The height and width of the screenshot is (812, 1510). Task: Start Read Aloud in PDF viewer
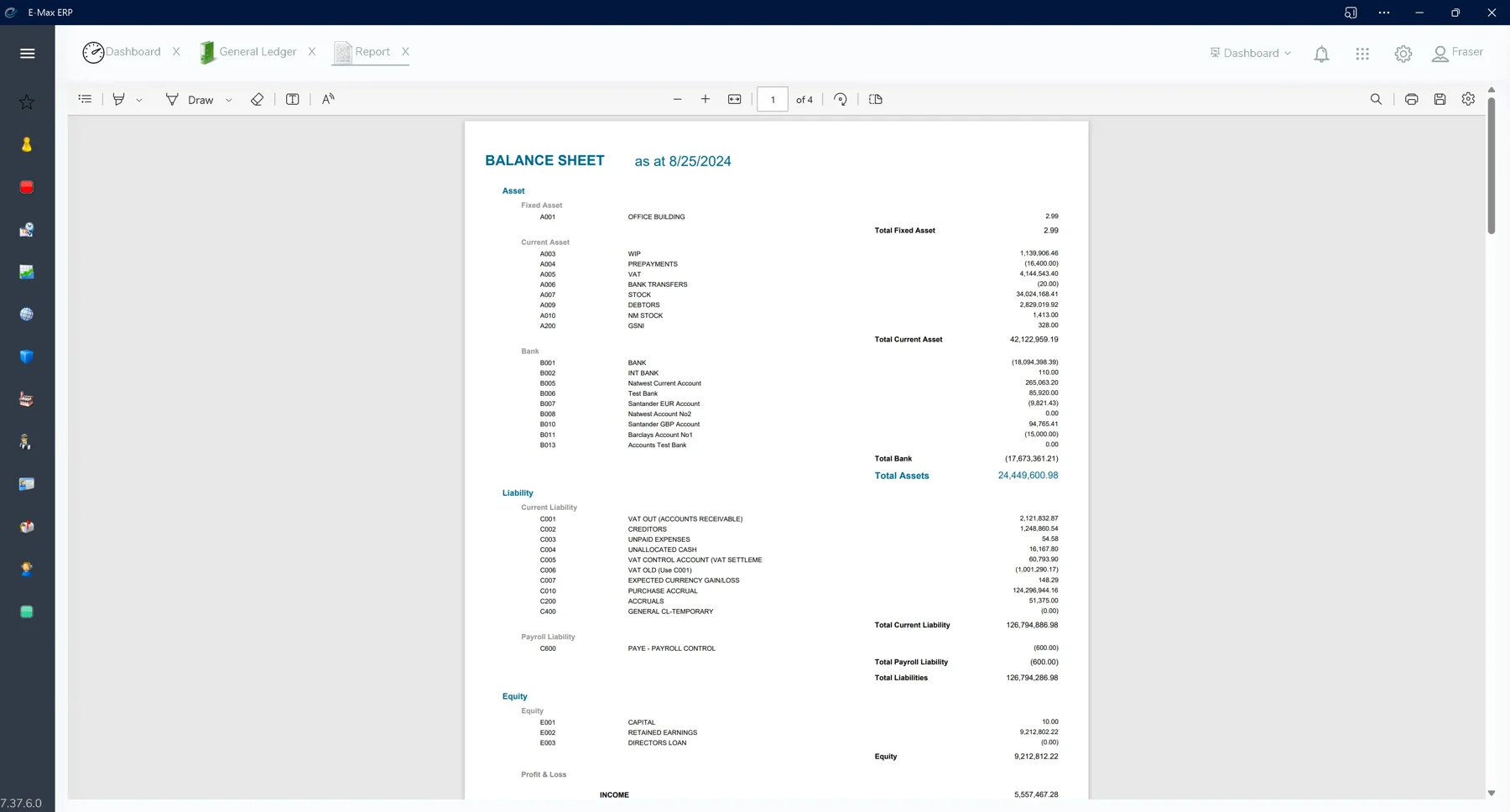pos(328,99)
